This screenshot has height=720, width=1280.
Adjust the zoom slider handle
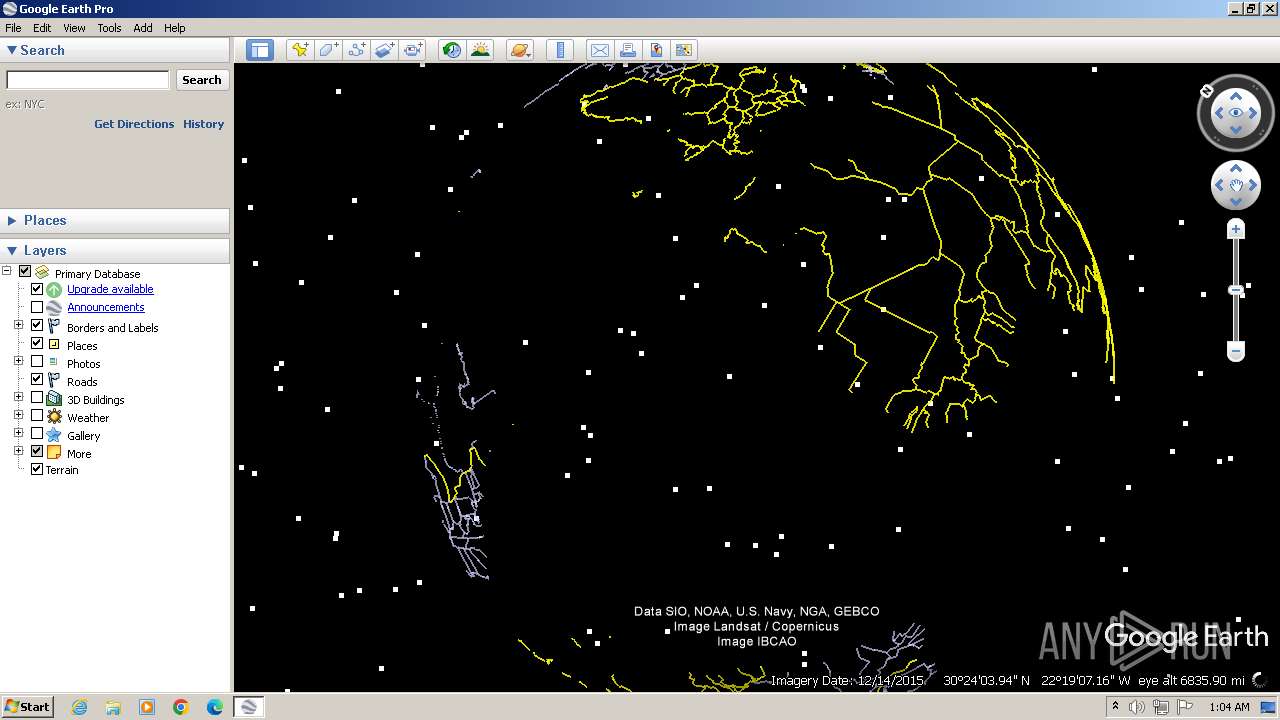[1236, 290]
